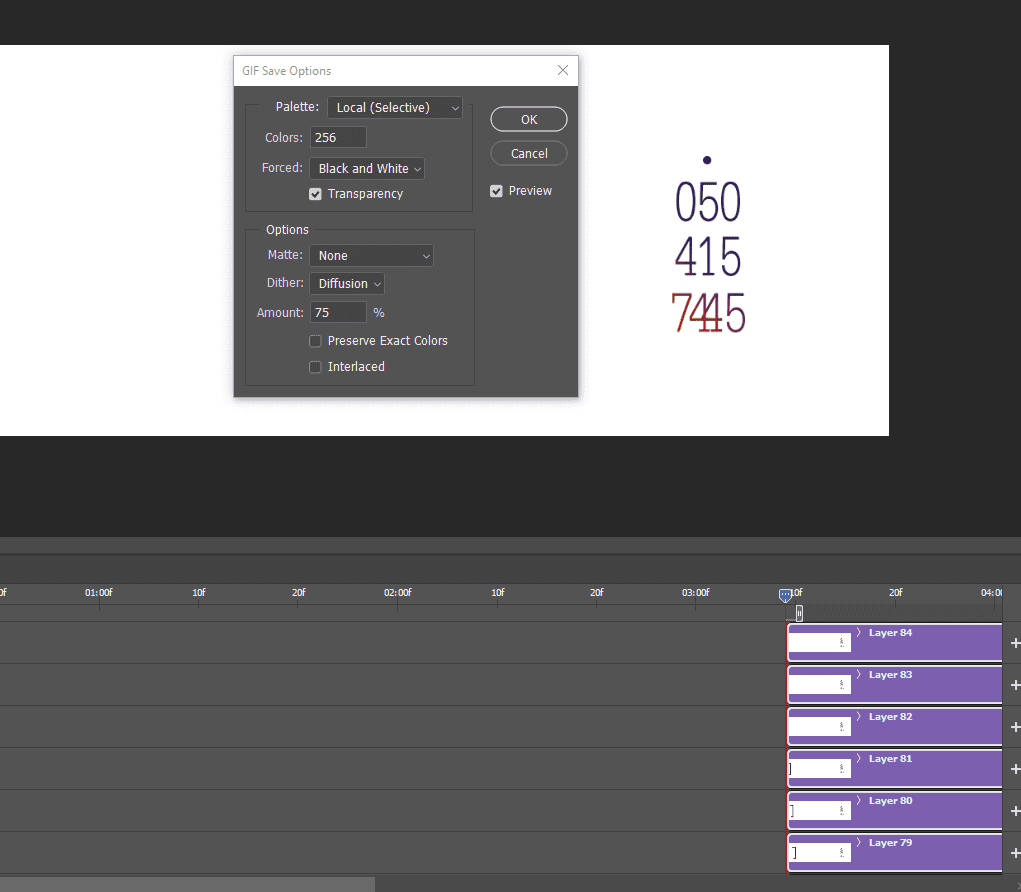Add media to Layer 79 track with plus icon
Screen dimensions: 1021x892
(1014, 853)
